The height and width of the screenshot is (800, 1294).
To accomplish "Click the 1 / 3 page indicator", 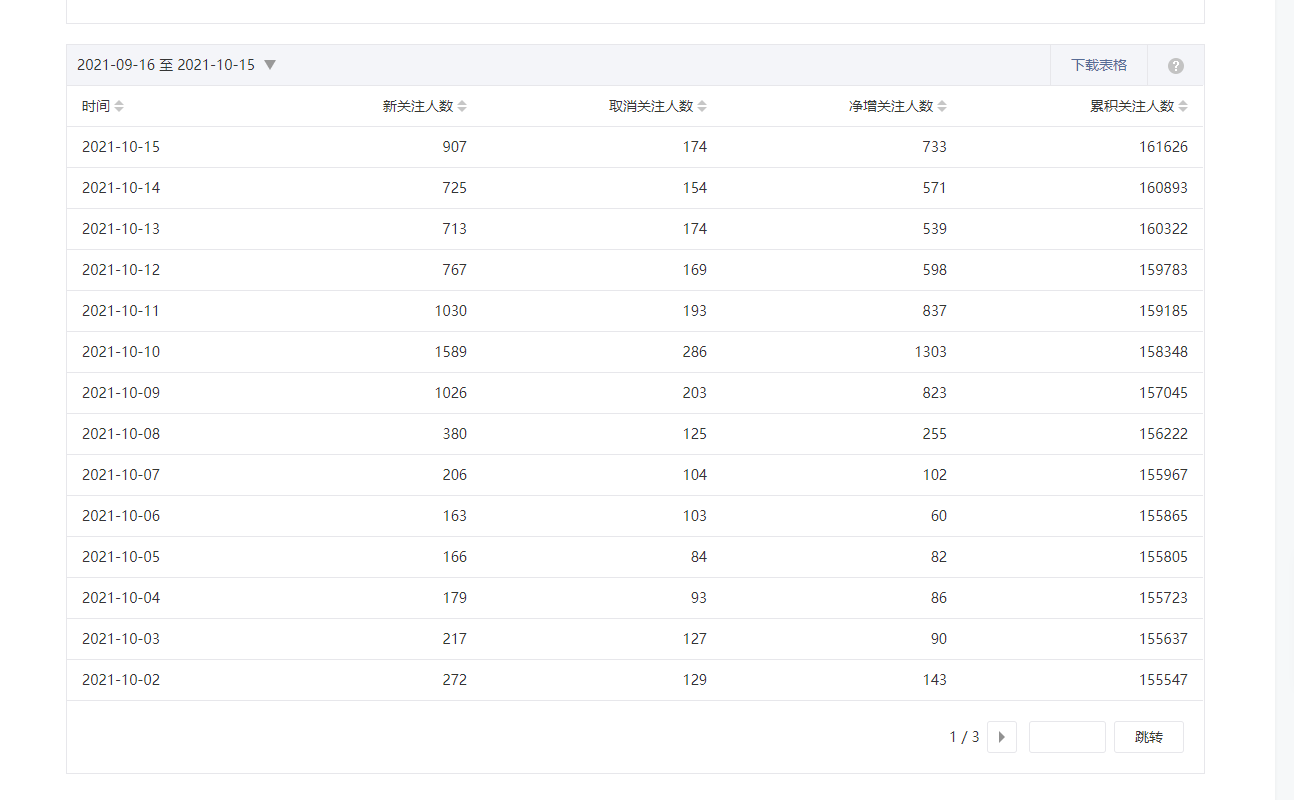I will [964, 737].
